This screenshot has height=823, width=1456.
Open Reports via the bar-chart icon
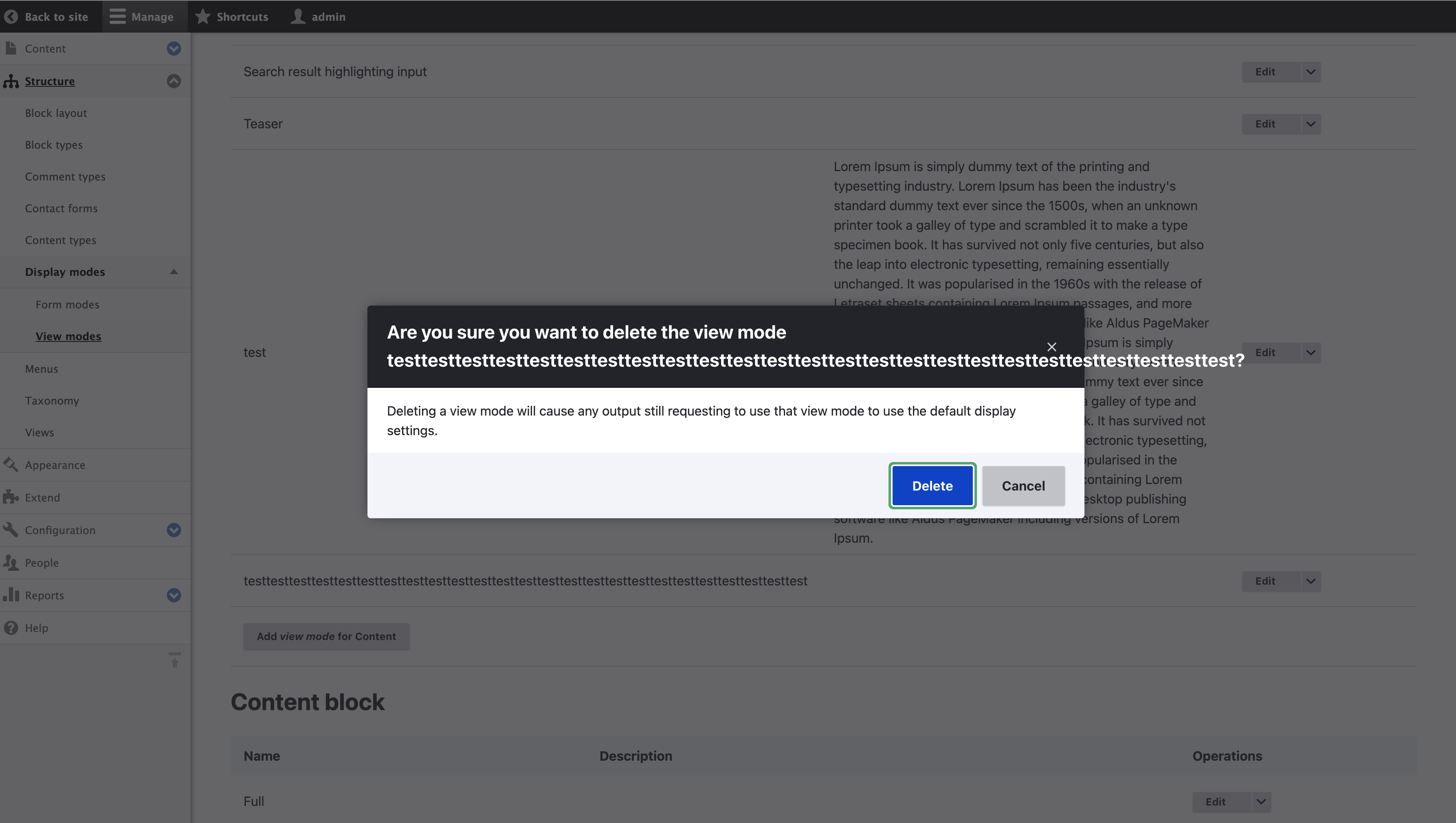click(11, 595)
